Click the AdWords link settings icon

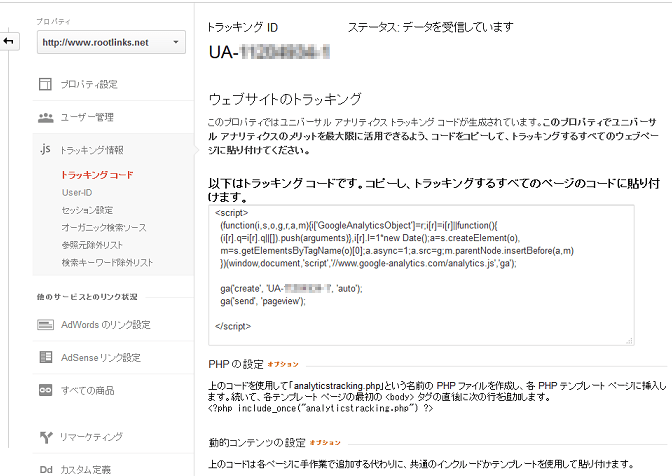pos(45,325)
